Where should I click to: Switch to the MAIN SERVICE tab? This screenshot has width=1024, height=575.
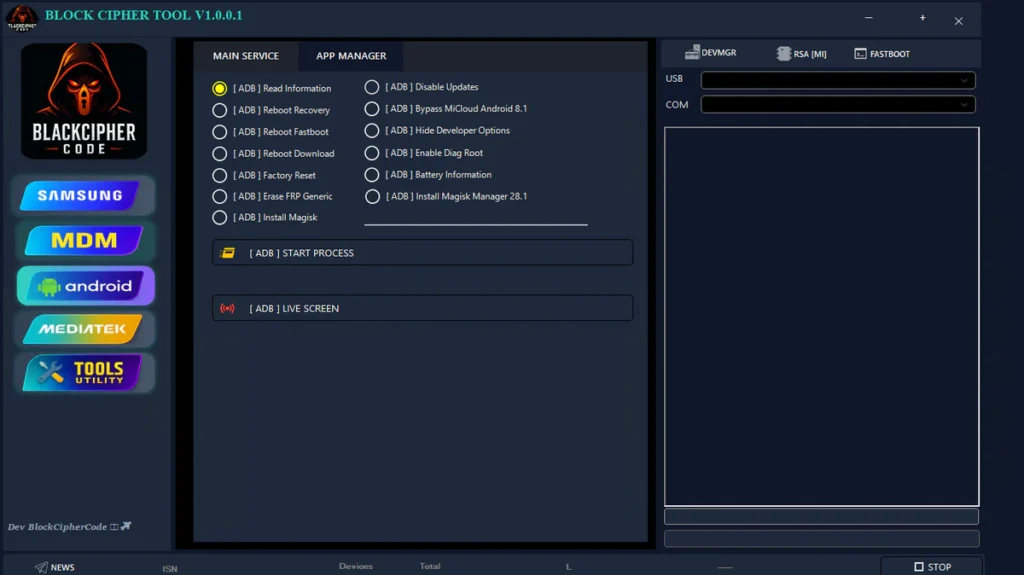(246, 56)
